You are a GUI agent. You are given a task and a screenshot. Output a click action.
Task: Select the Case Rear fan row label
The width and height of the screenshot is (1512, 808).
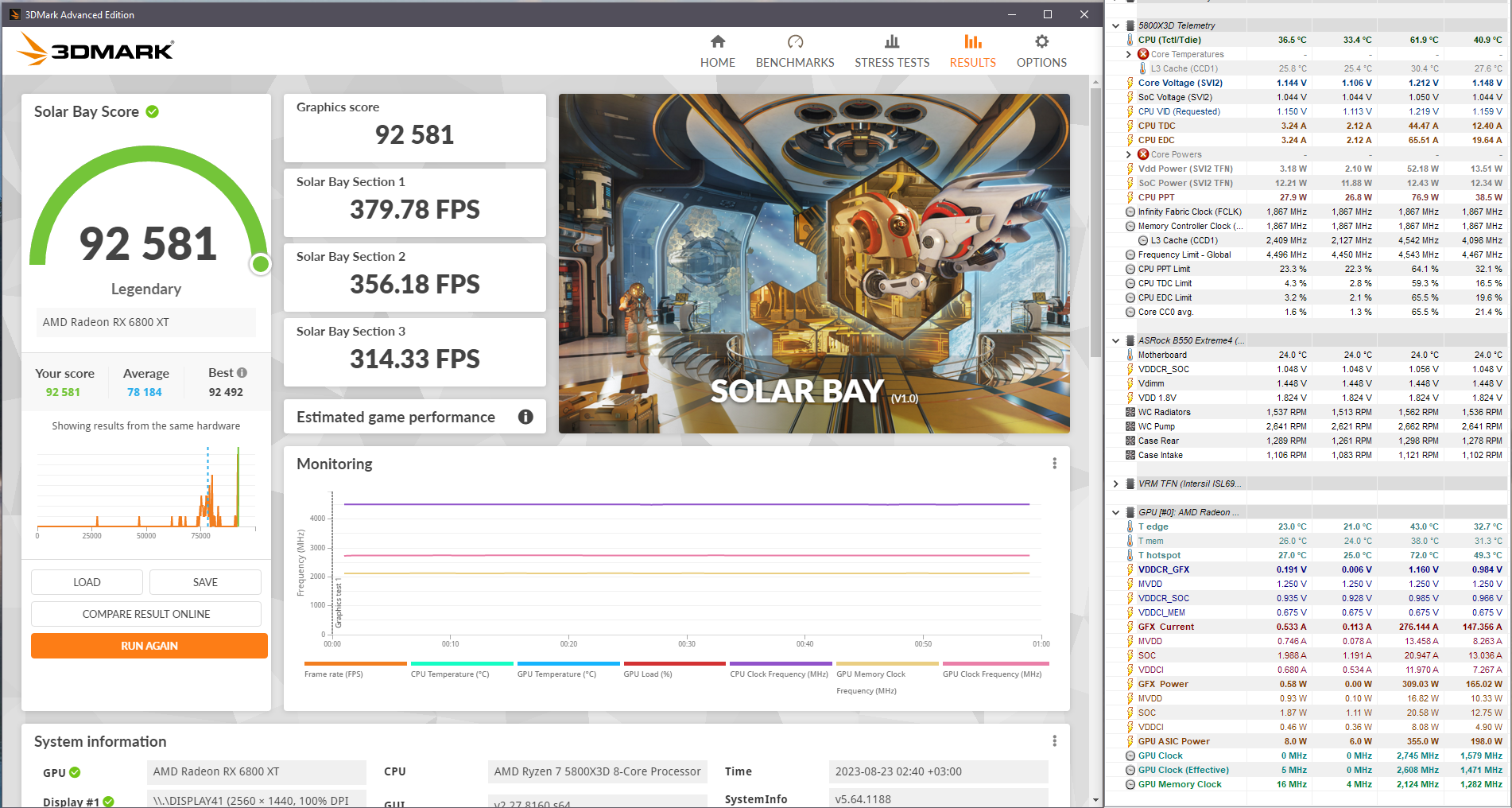(1158, 441)
